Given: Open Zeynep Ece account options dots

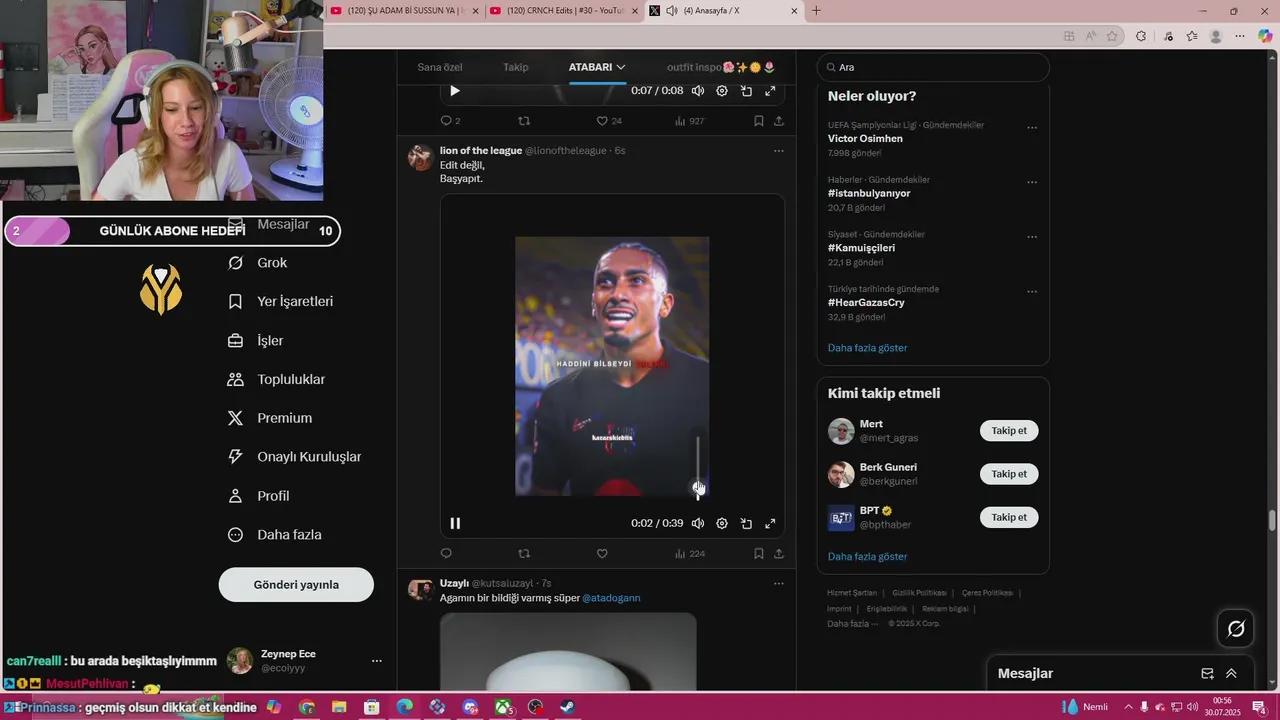Looking at the screenshot, I should click(376, 661).
